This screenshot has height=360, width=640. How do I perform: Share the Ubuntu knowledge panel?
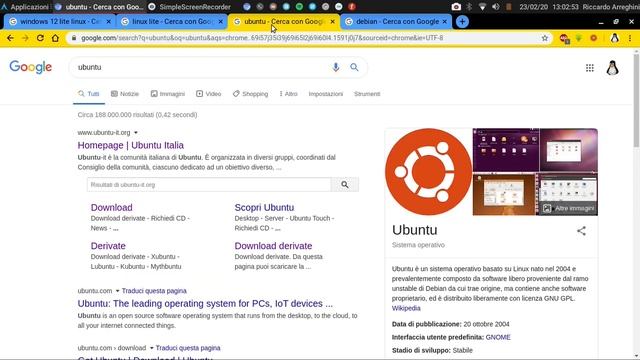pyautogui.click(x=581, y=231)
